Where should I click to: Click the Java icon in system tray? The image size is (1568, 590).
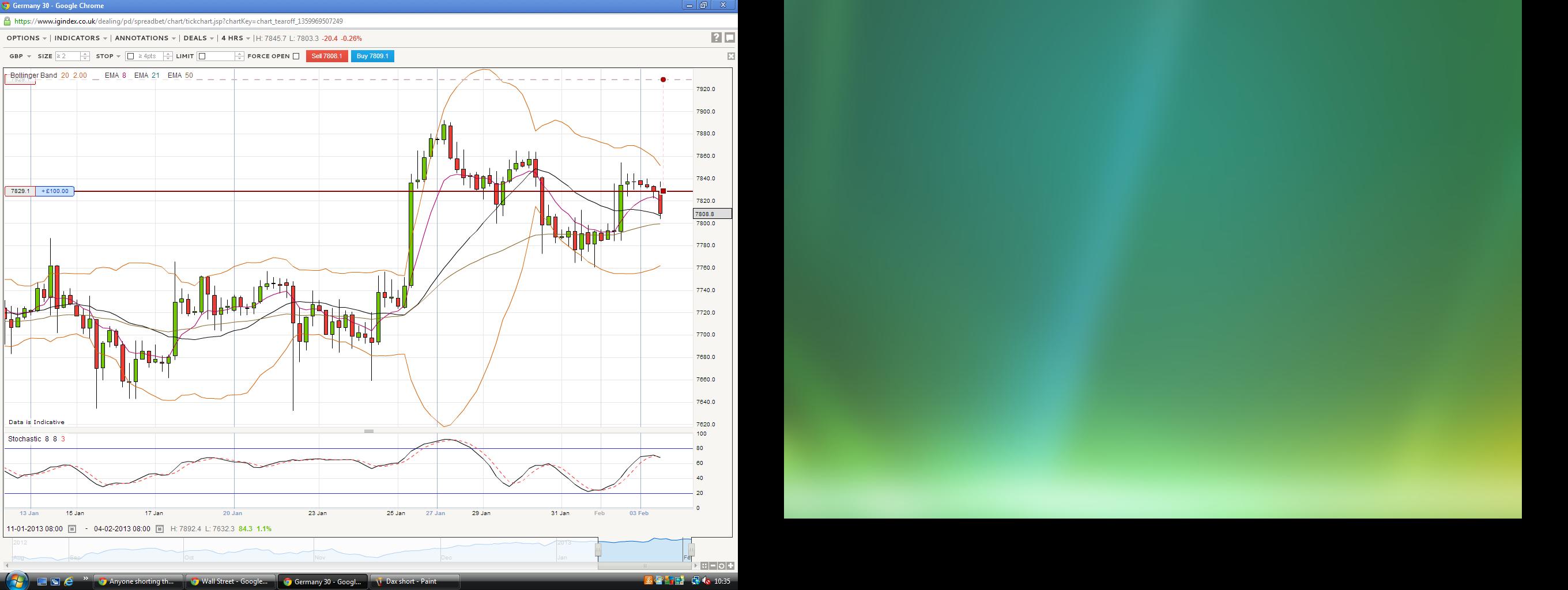[x=649, y=581]
